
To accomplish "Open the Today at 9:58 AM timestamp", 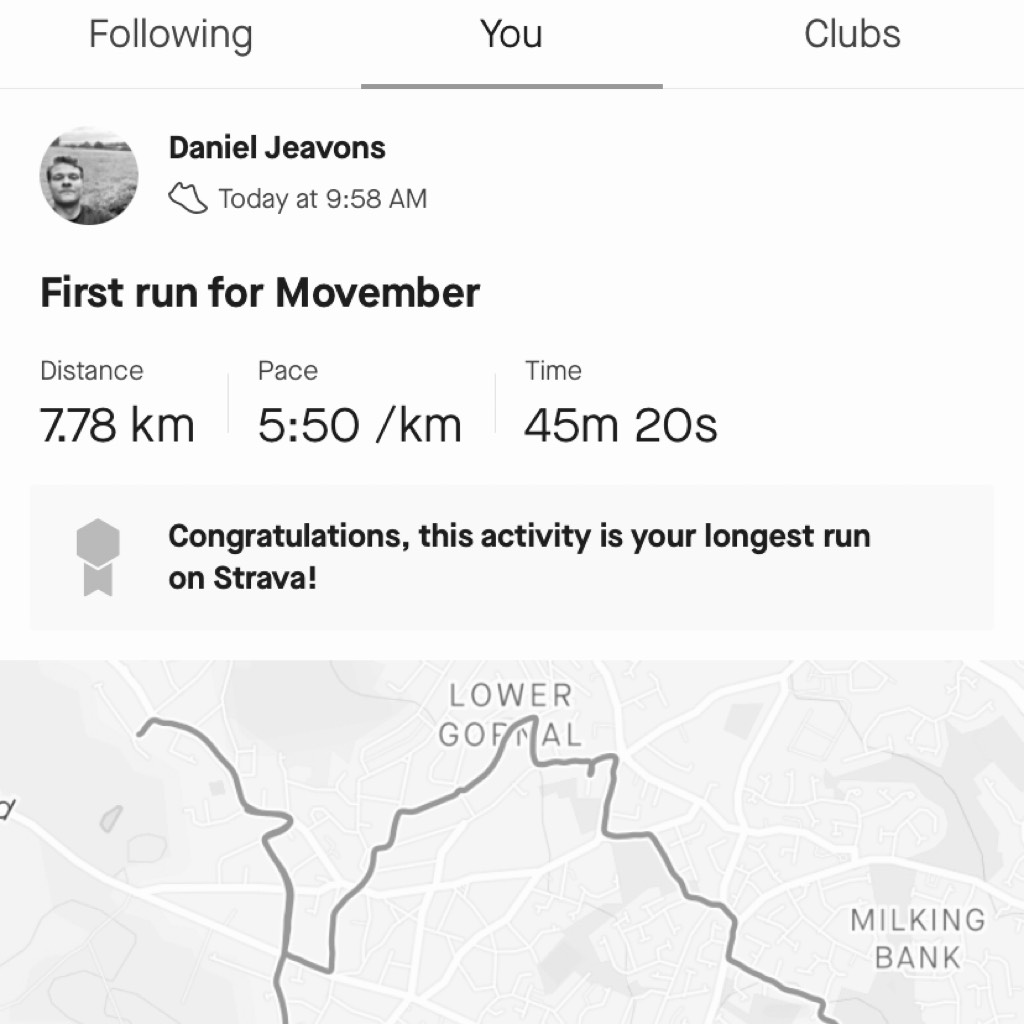I will tap(323, 199).
